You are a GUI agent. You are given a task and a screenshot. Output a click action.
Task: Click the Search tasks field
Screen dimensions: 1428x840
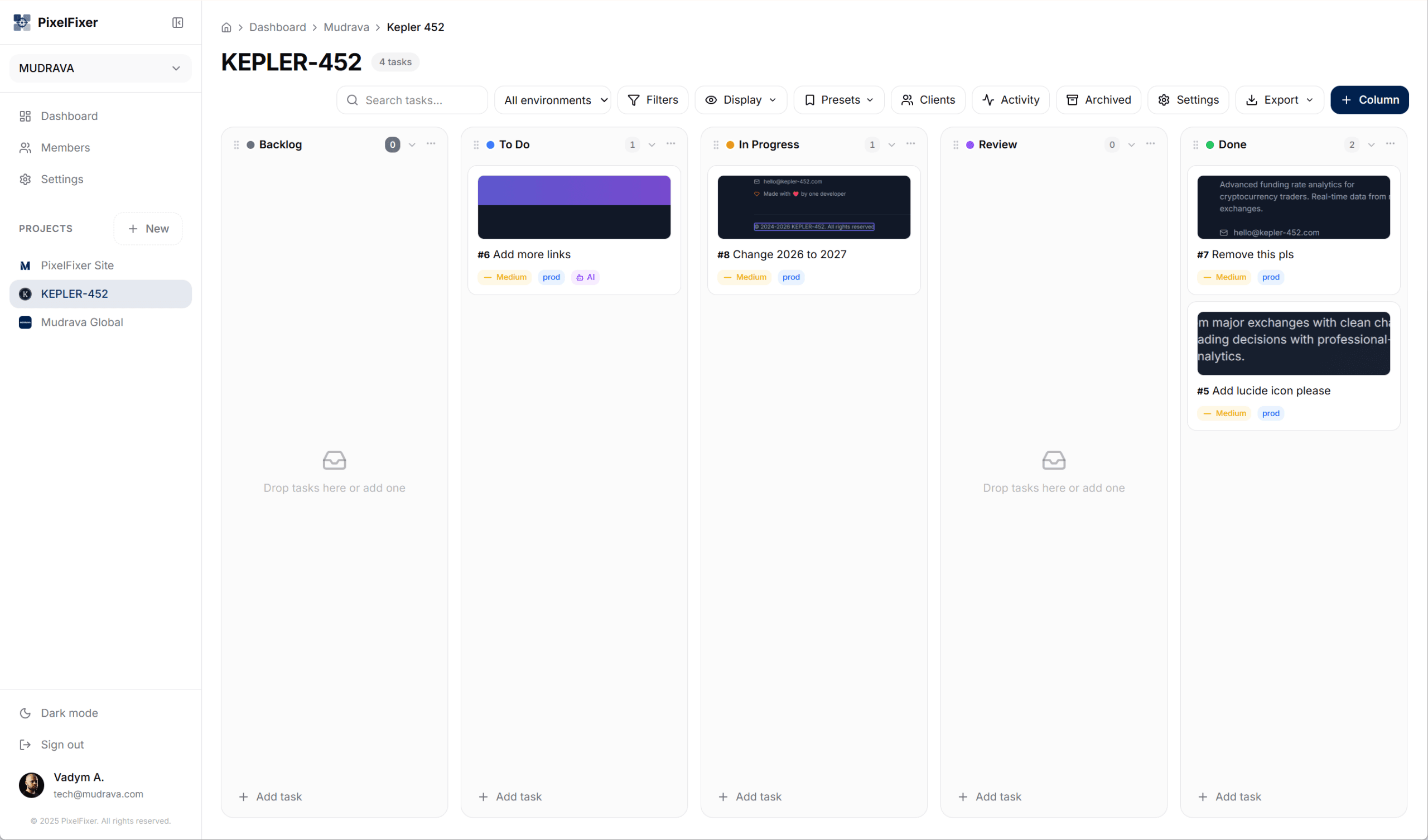[x=412, y=100]
